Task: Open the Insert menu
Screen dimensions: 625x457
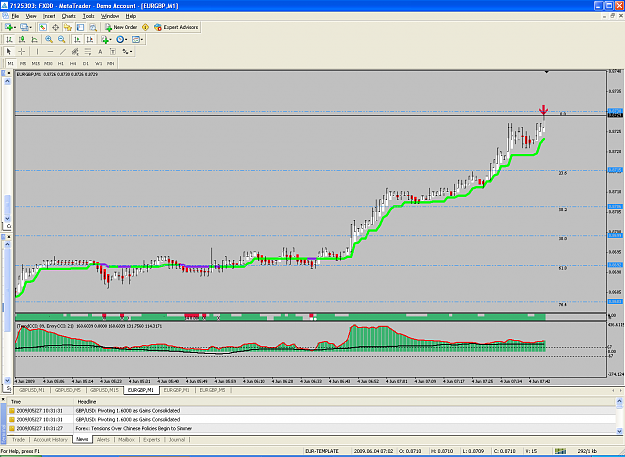Action: [x=49, y=16]
